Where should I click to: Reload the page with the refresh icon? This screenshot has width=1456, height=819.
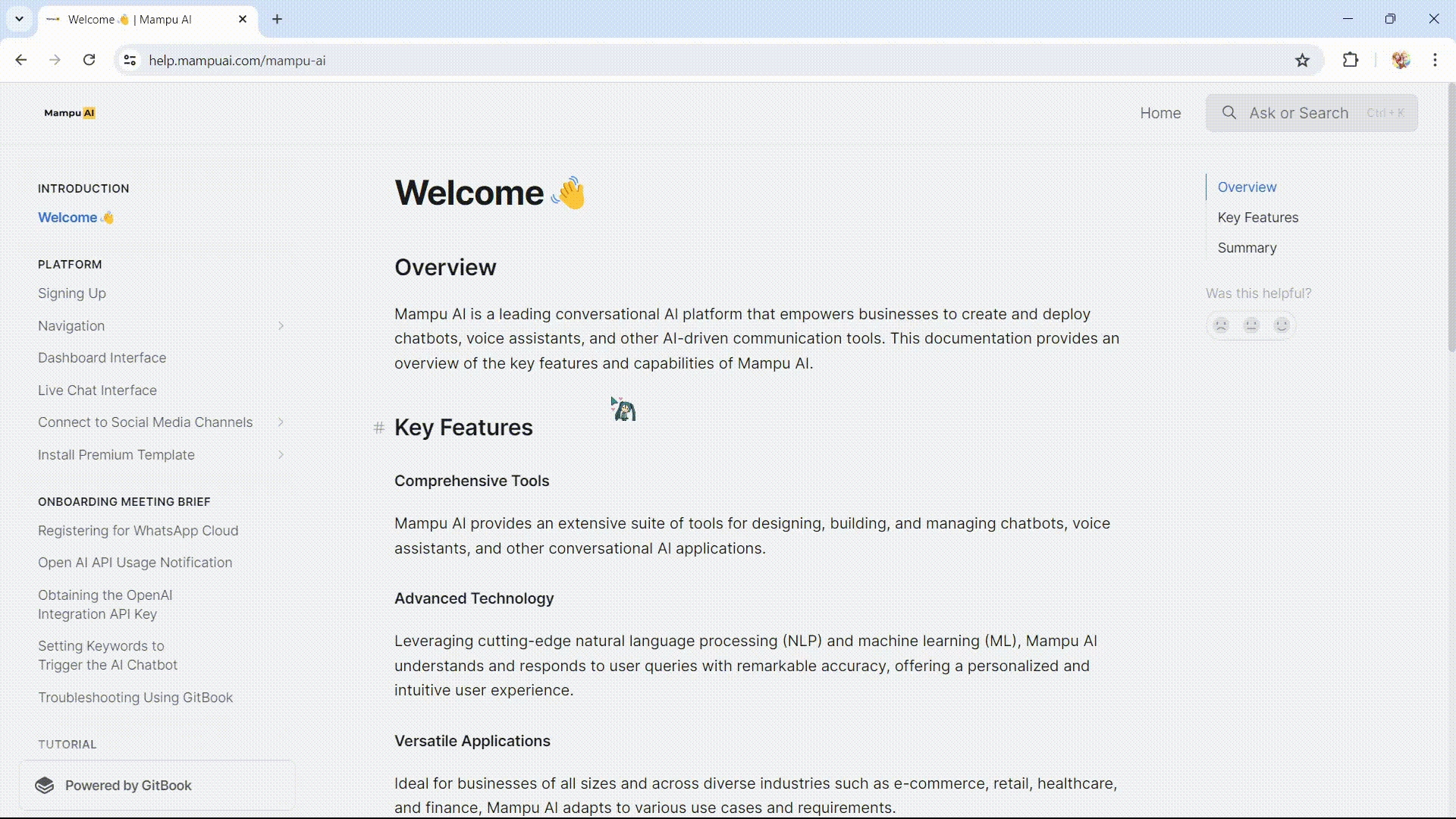click(x=89, y=61)
